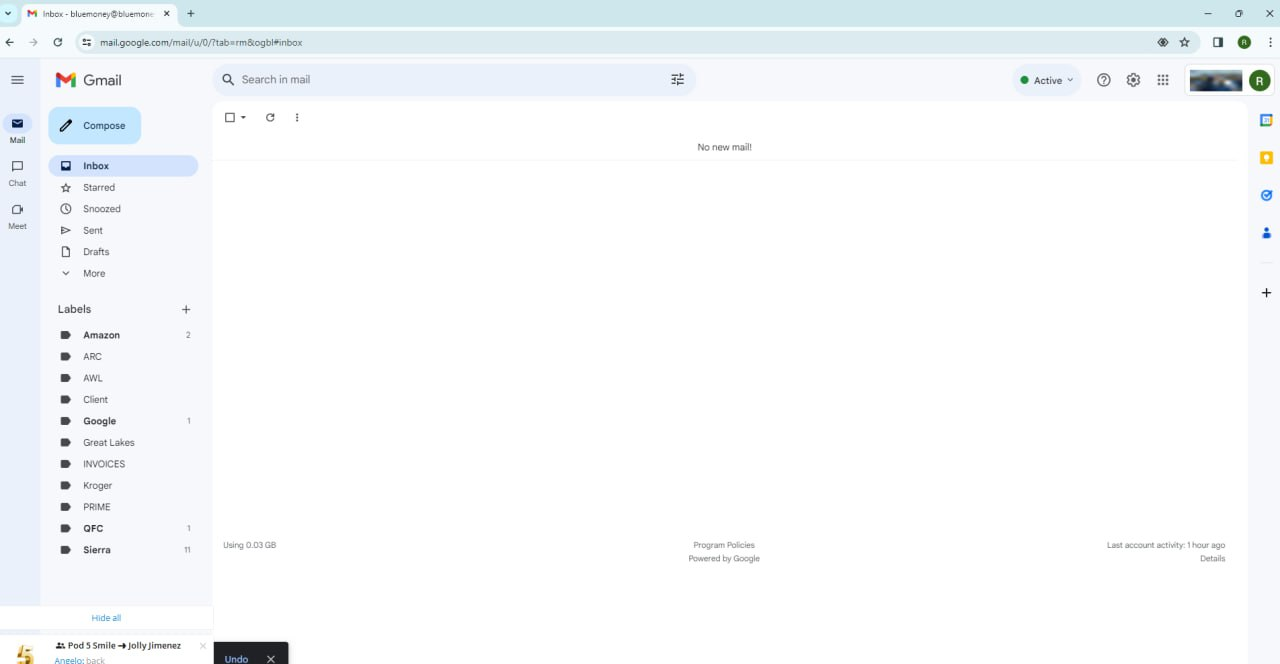The height and width of the screenshot is (664, 1280).
Task: Reload the browser page
Action: click(58, 42)
